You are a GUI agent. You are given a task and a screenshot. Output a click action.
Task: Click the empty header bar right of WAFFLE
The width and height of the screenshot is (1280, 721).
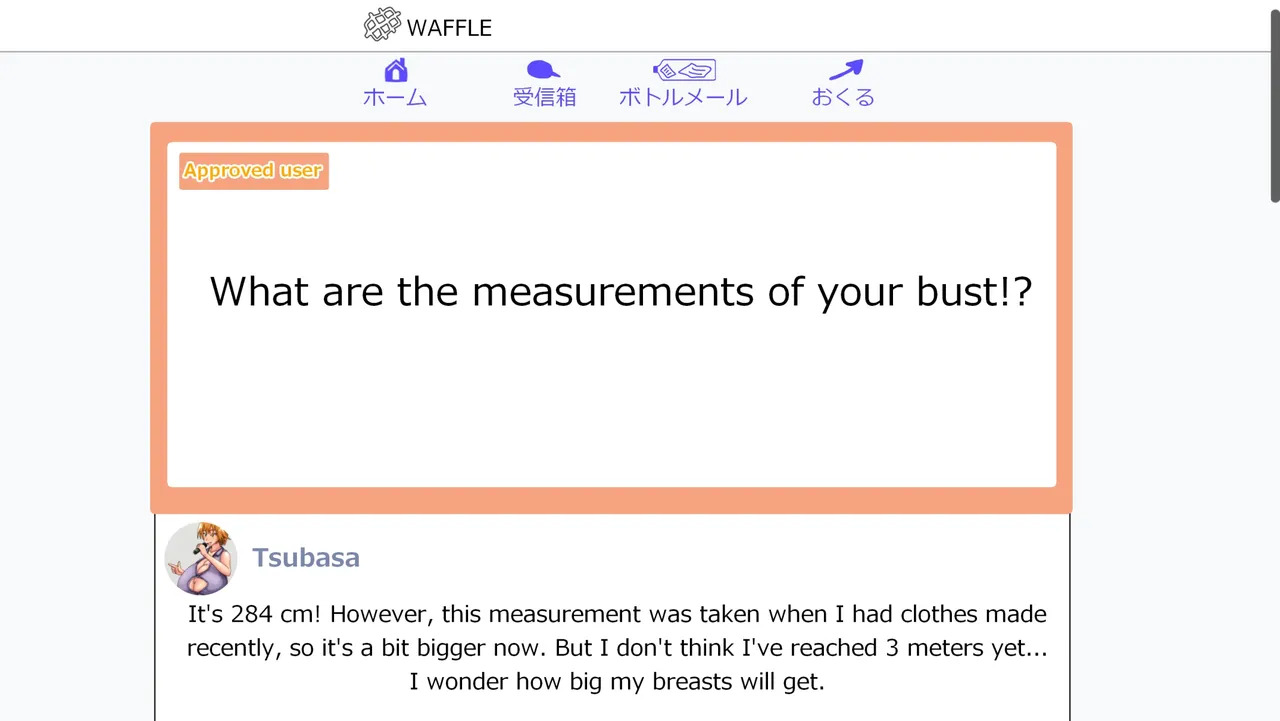[850, 26]
